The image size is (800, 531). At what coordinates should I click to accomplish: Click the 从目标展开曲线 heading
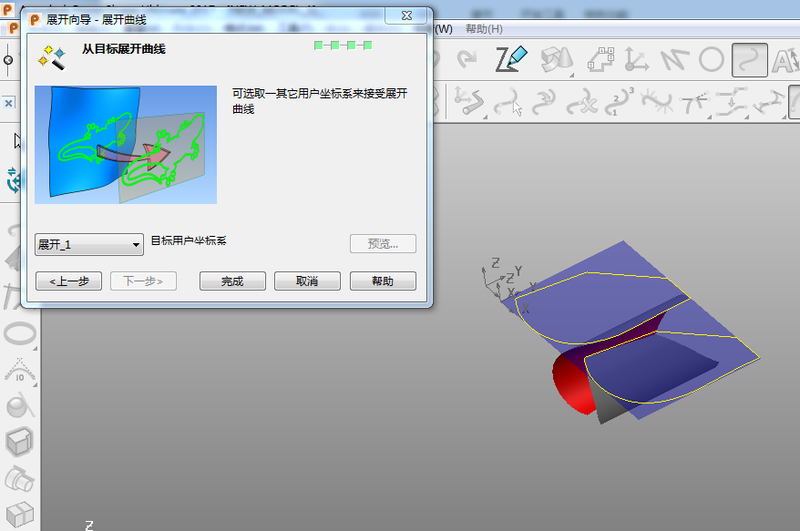click(123, 49)
